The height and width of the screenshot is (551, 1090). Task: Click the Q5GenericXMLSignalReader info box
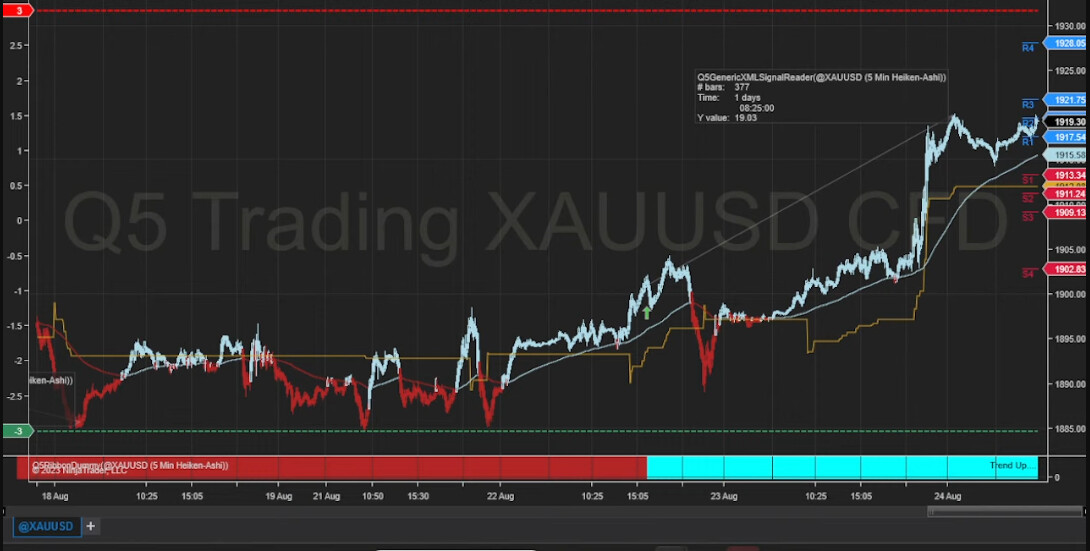[820, 97]
